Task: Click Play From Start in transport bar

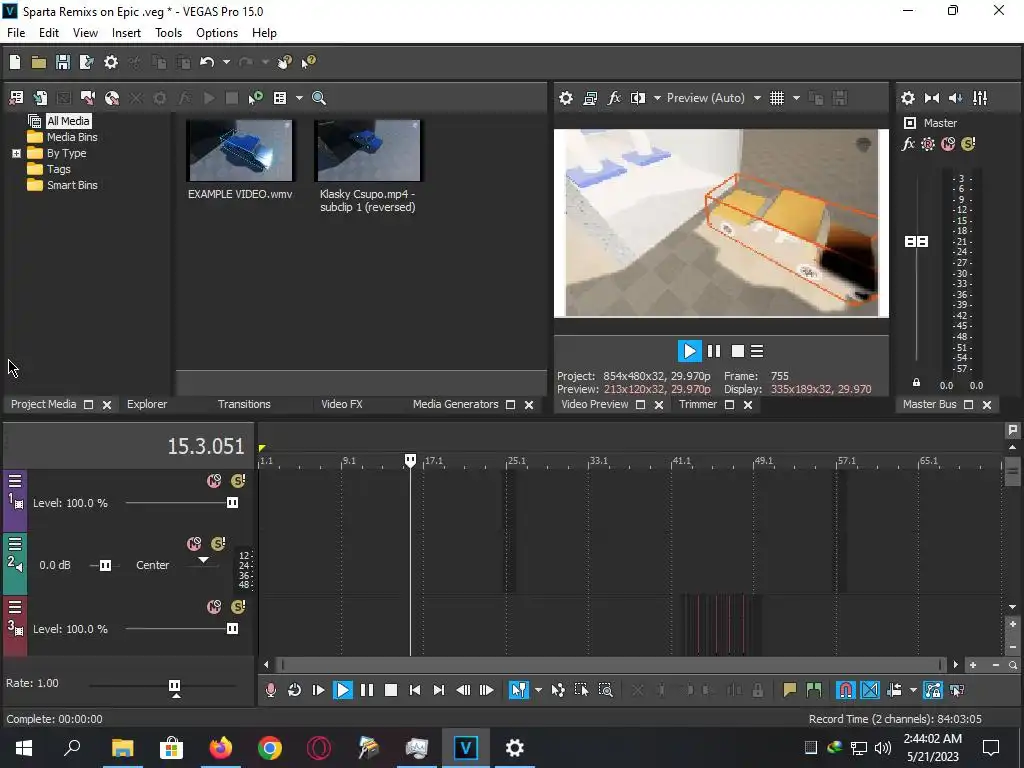Action: (318, 690)
